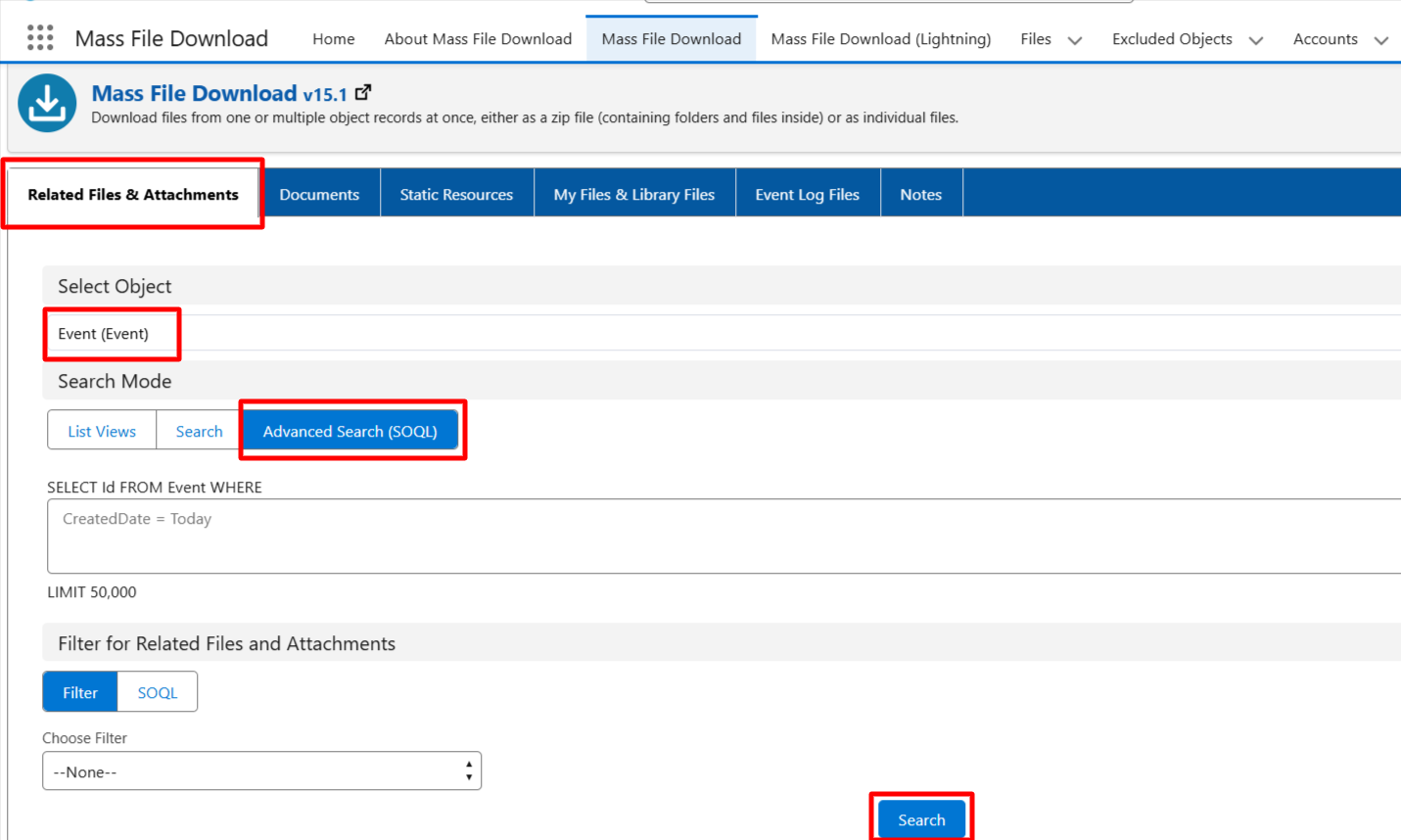This screenshot has width=1401, height=840.
Task: Click the blue Search button
Action: (921, 819)
